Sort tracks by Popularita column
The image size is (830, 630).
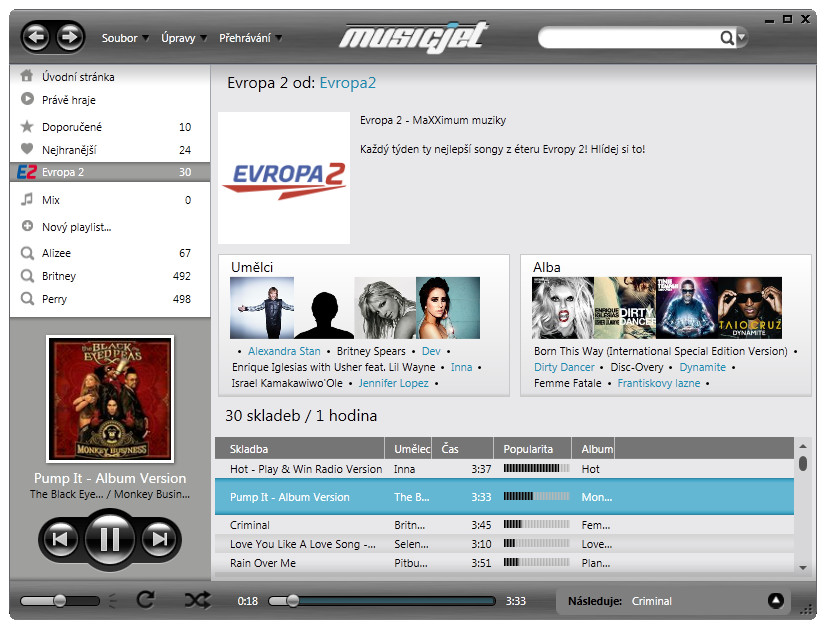[x=533, y=449]
